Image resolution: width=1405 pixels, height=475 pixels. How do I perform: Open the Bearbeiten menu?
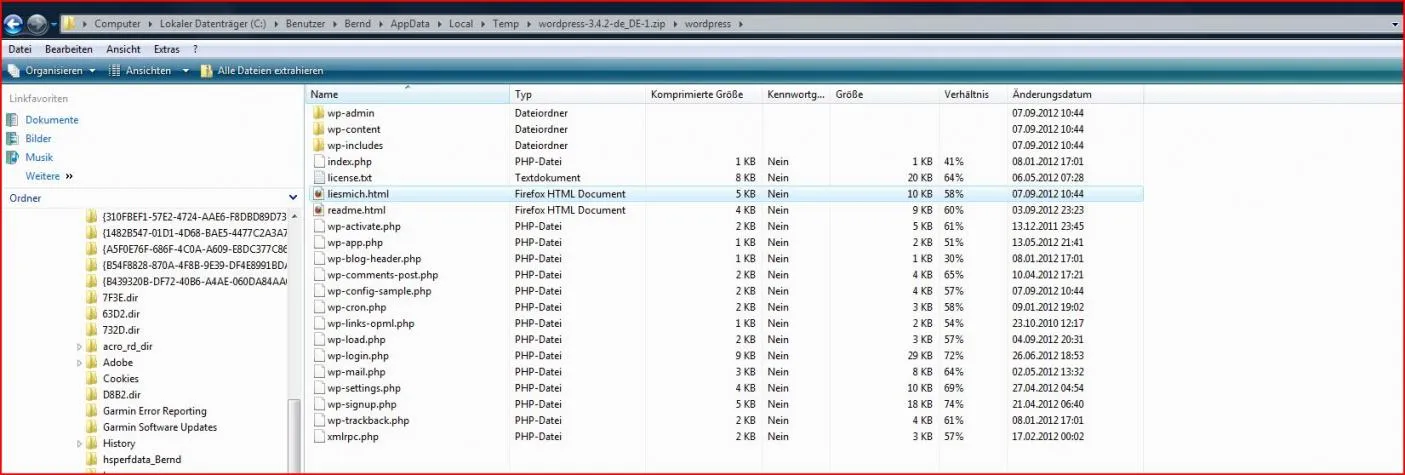point(69,49)
